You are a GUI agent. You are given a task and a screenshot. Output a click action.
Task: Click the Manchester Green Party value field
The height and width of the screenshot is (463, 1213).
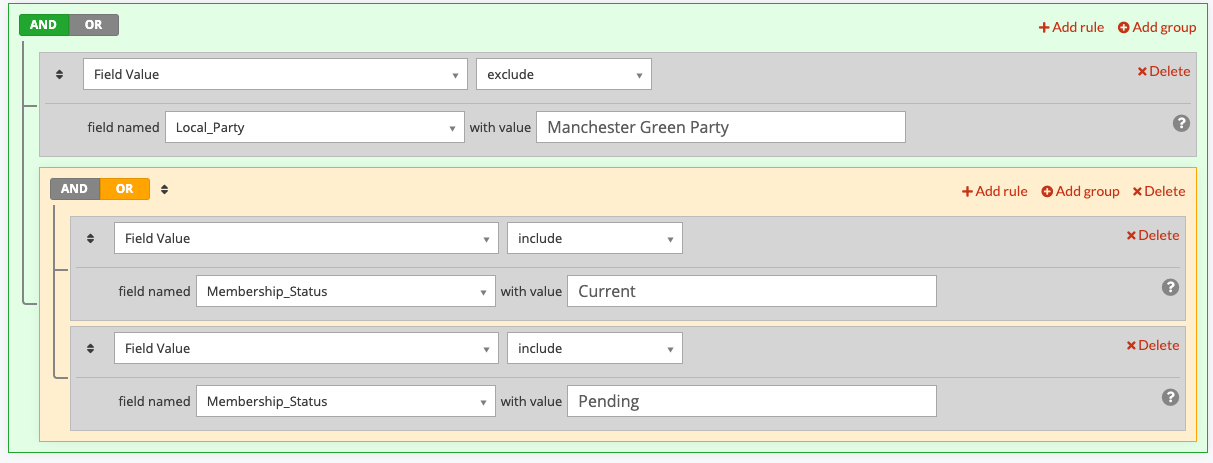(721, 127)
